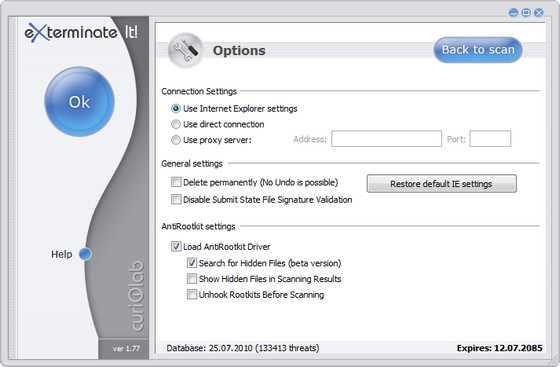Tick Disable Submit State File Signature Validation

tap(176, 199)
